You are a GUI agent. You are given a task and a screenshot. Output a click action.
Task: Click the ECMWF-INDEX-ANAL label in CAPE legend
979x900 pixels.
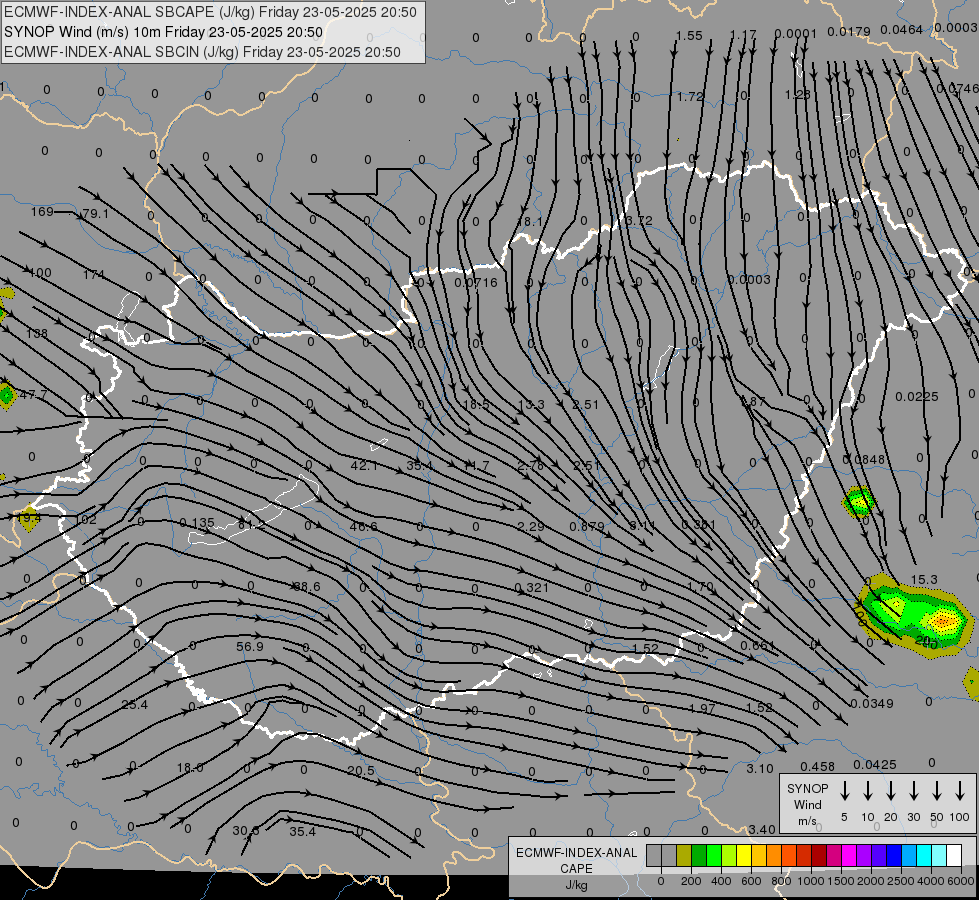click(576, 853)
